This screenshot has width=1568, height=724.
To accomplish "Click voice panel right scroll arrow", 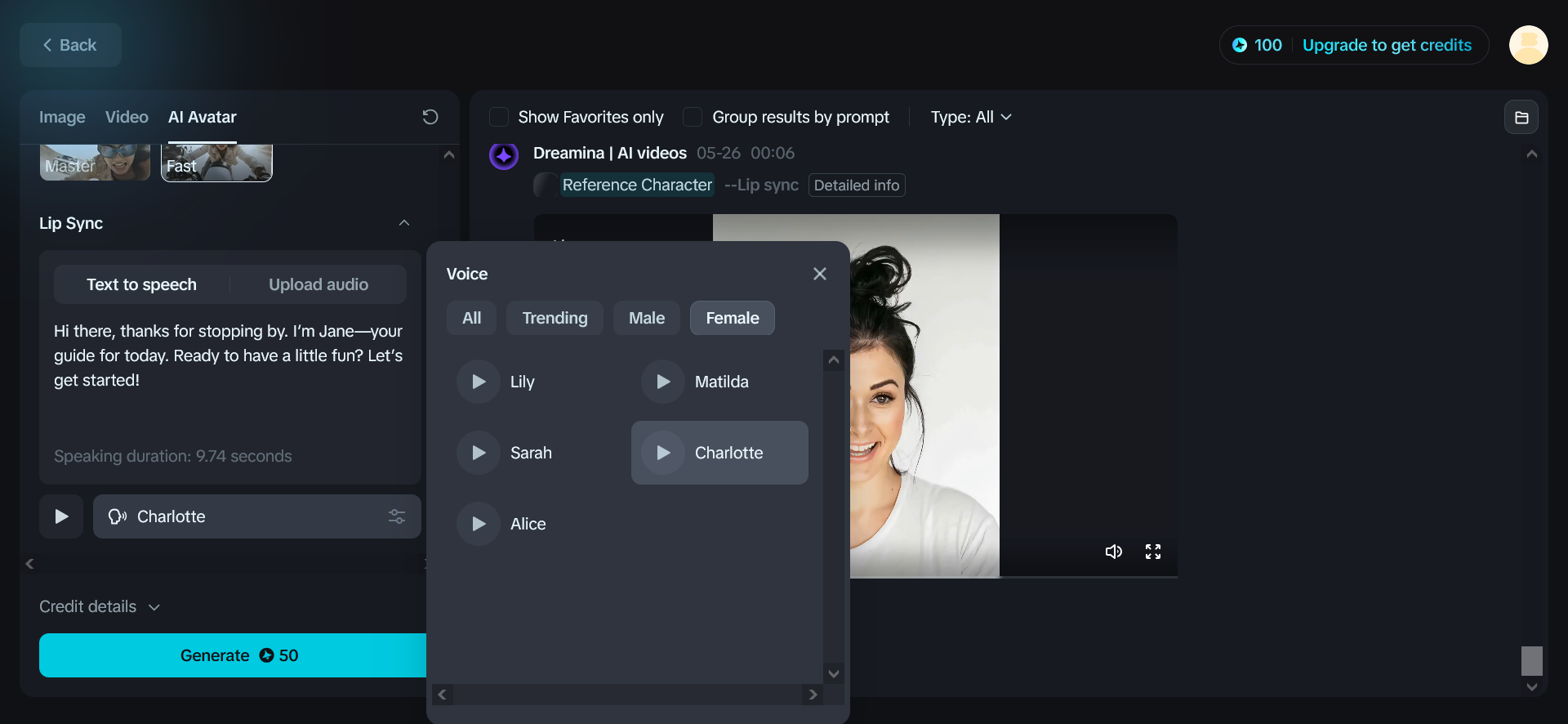I will point(813,695).
